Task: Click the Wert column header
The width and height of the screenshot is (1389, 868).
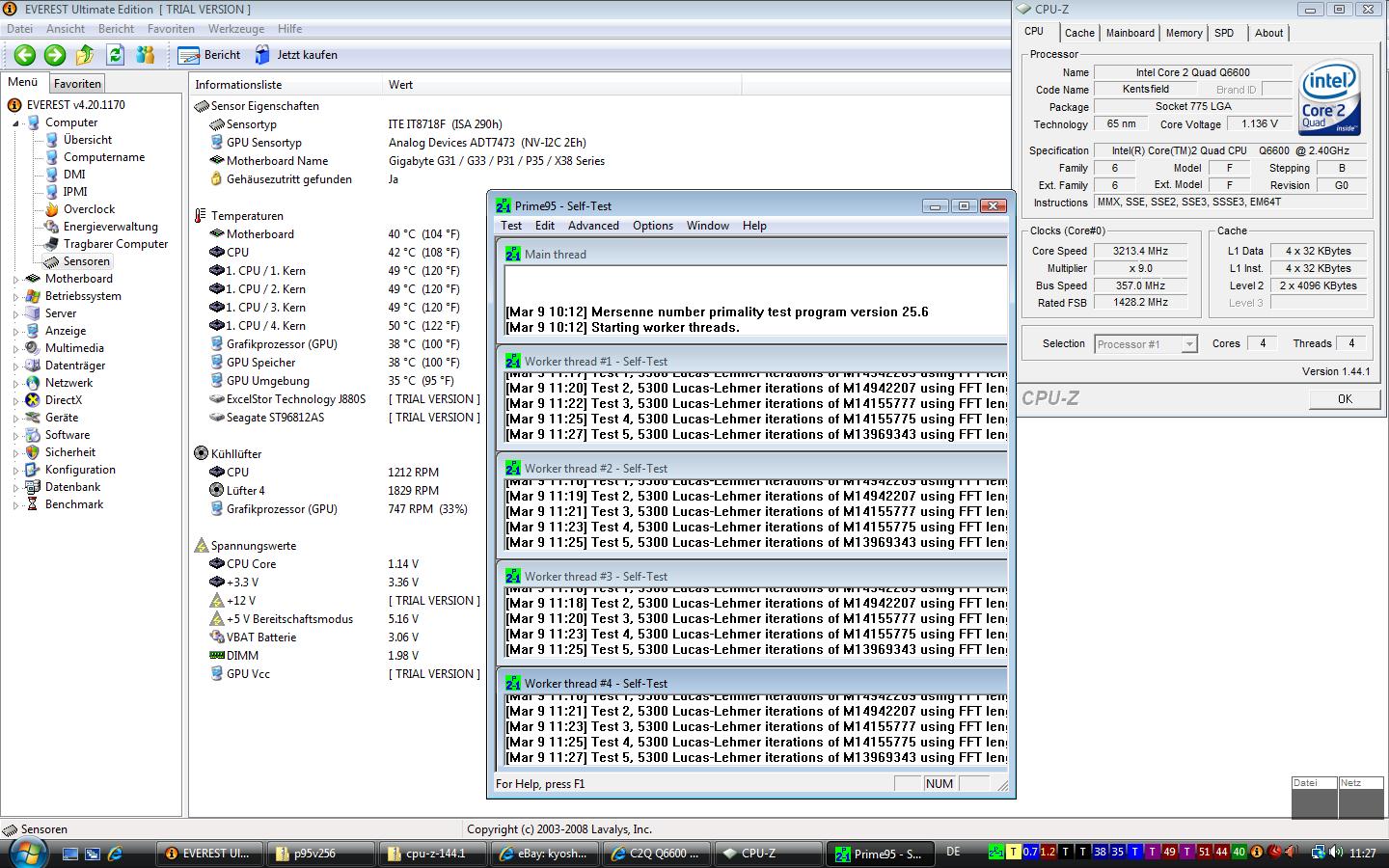Action: [562, 85]
